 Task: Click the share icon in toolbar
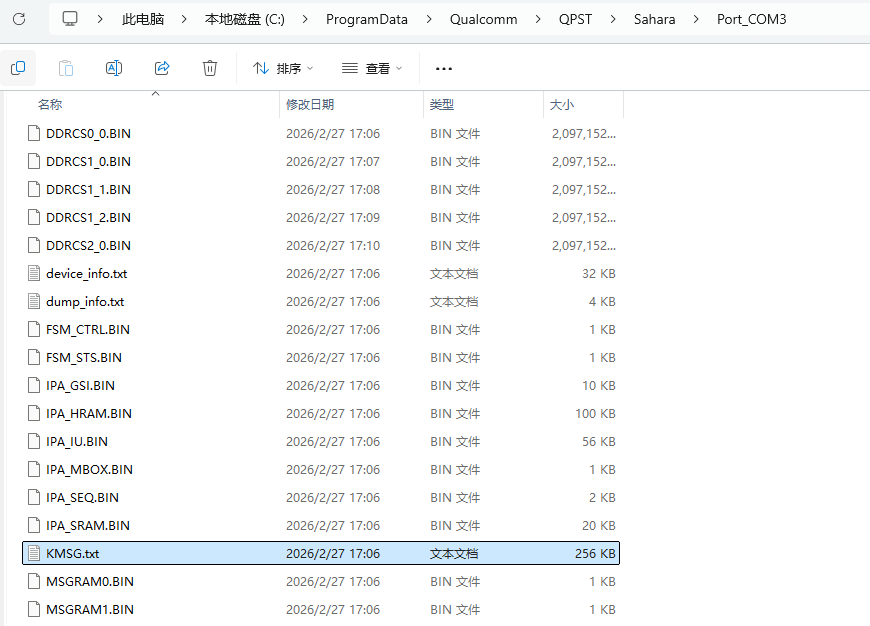[x=162, y=68]
